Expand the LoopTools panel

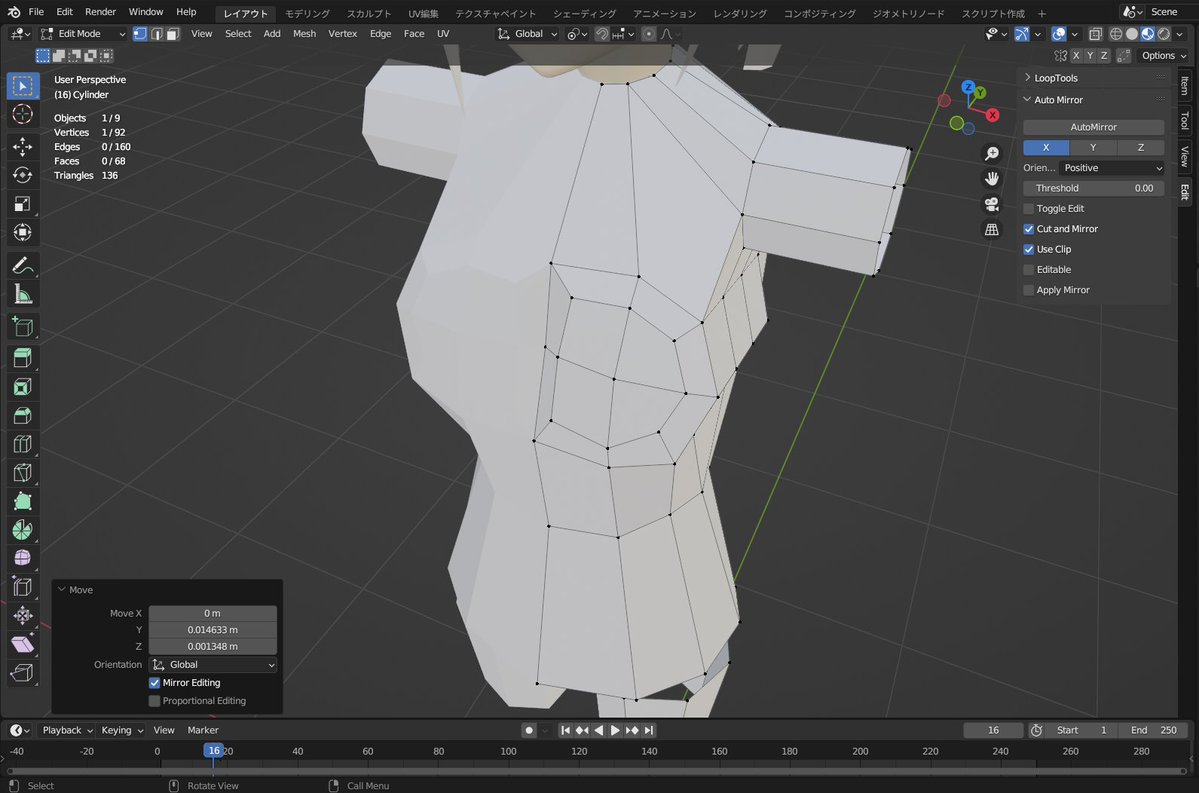pos(1055,78)
